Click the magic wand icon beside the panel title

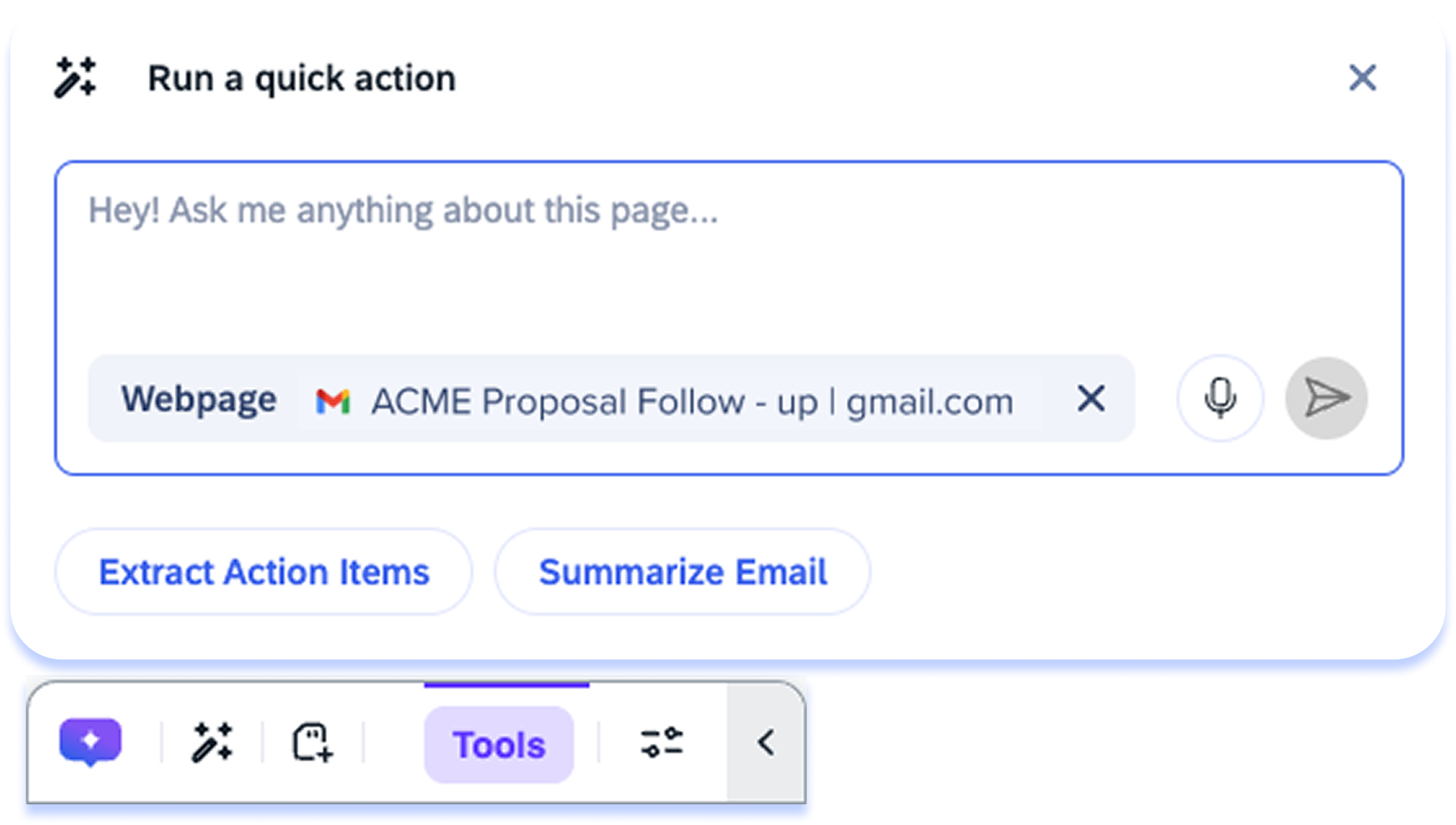[x=76, y=78]
